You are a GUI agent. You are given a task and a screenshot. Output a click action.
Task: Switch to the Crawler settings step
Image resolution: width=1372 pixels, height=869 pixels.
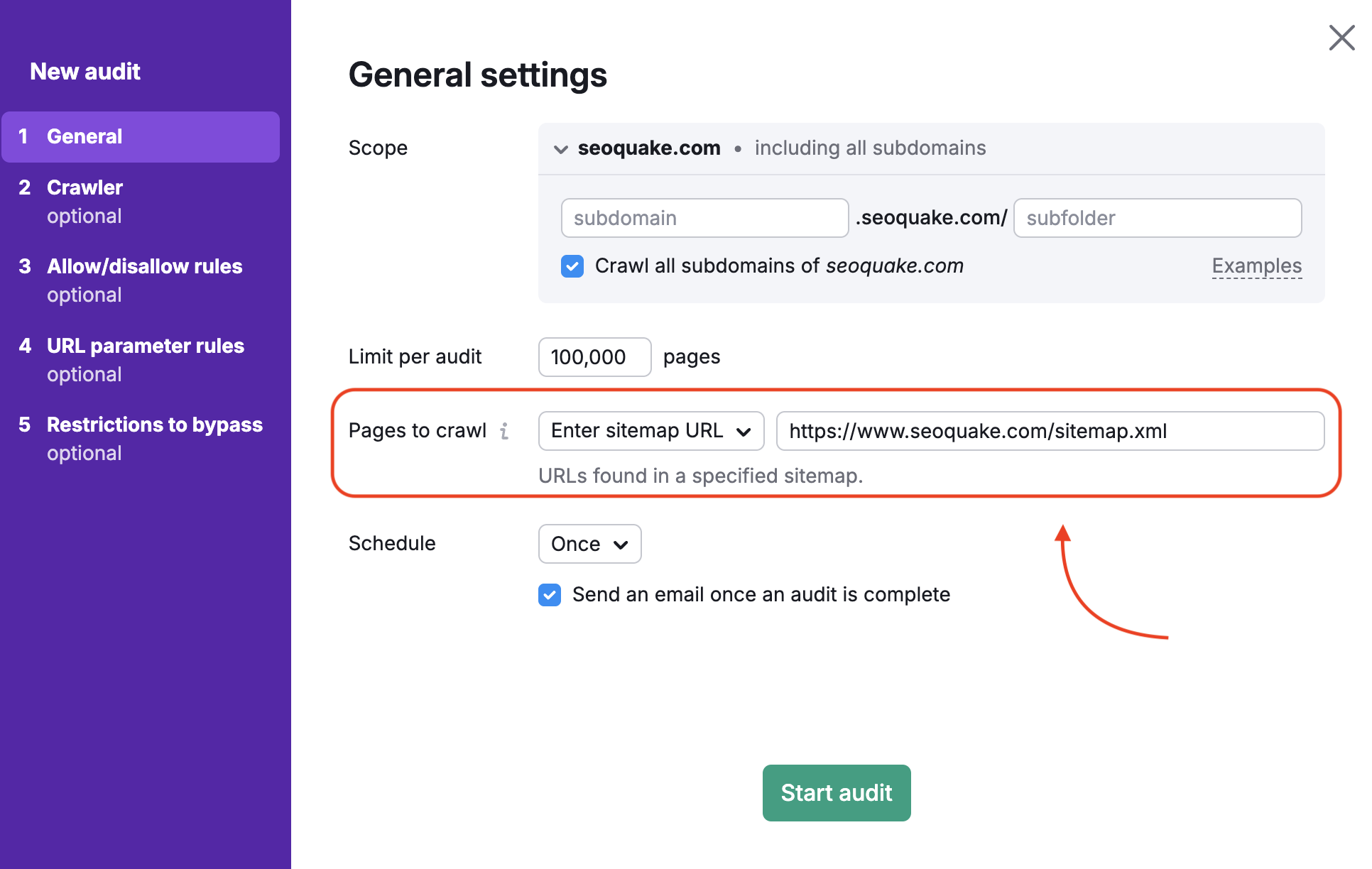pyautogui.click(x=84, y=187)
